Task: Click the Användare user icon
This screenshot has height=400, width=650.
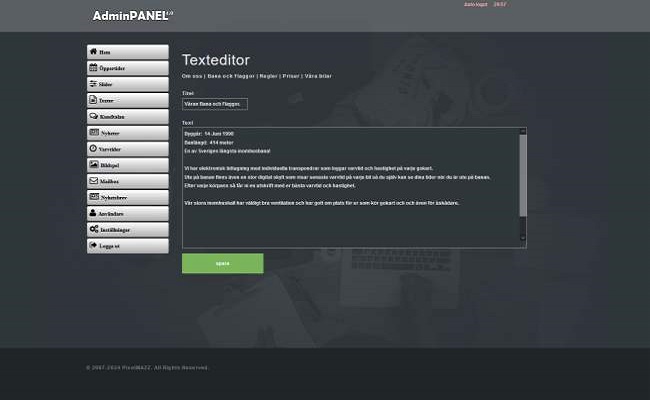Action: (93, 213)
